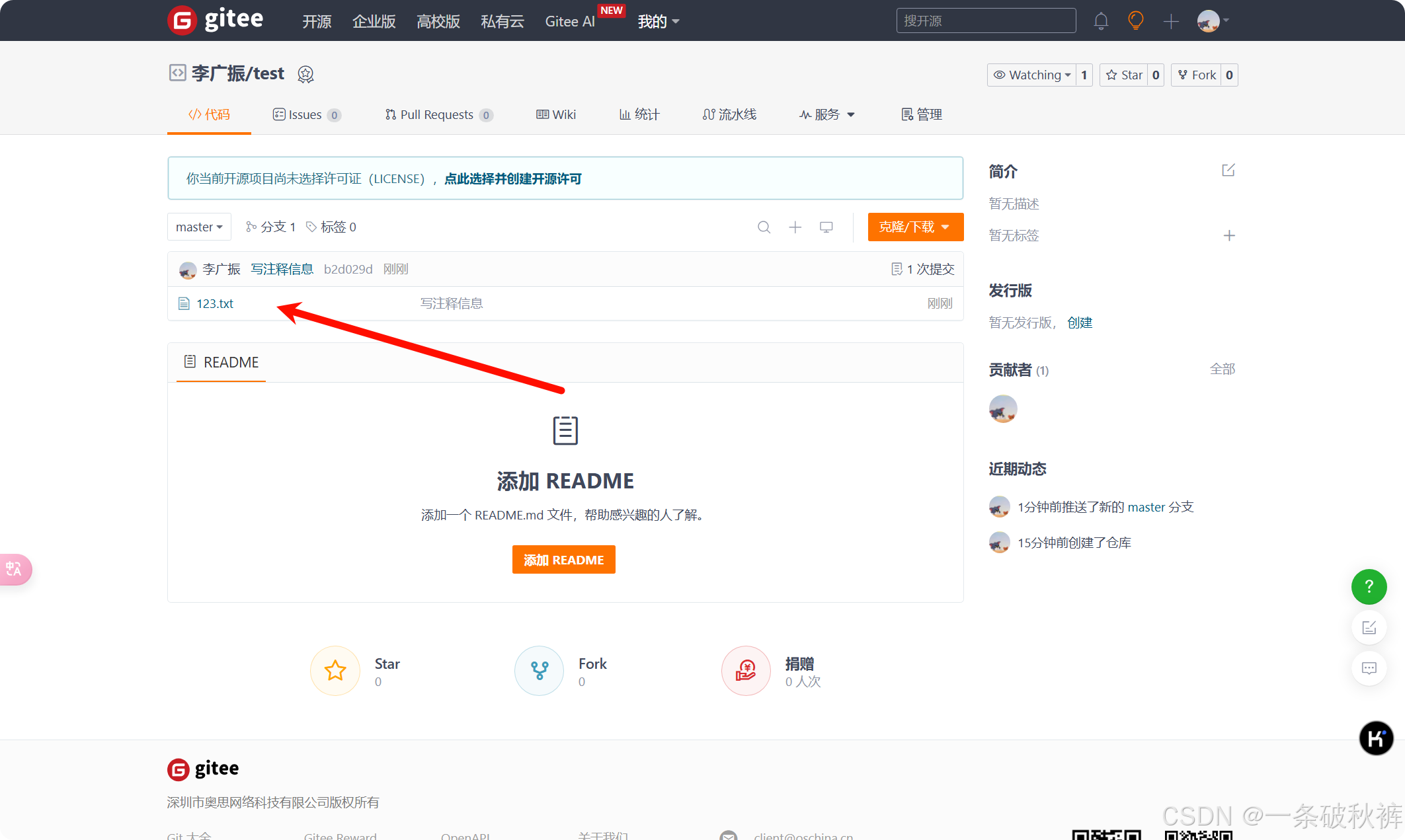Click 私有云 in the top navigation

[502, 22]
